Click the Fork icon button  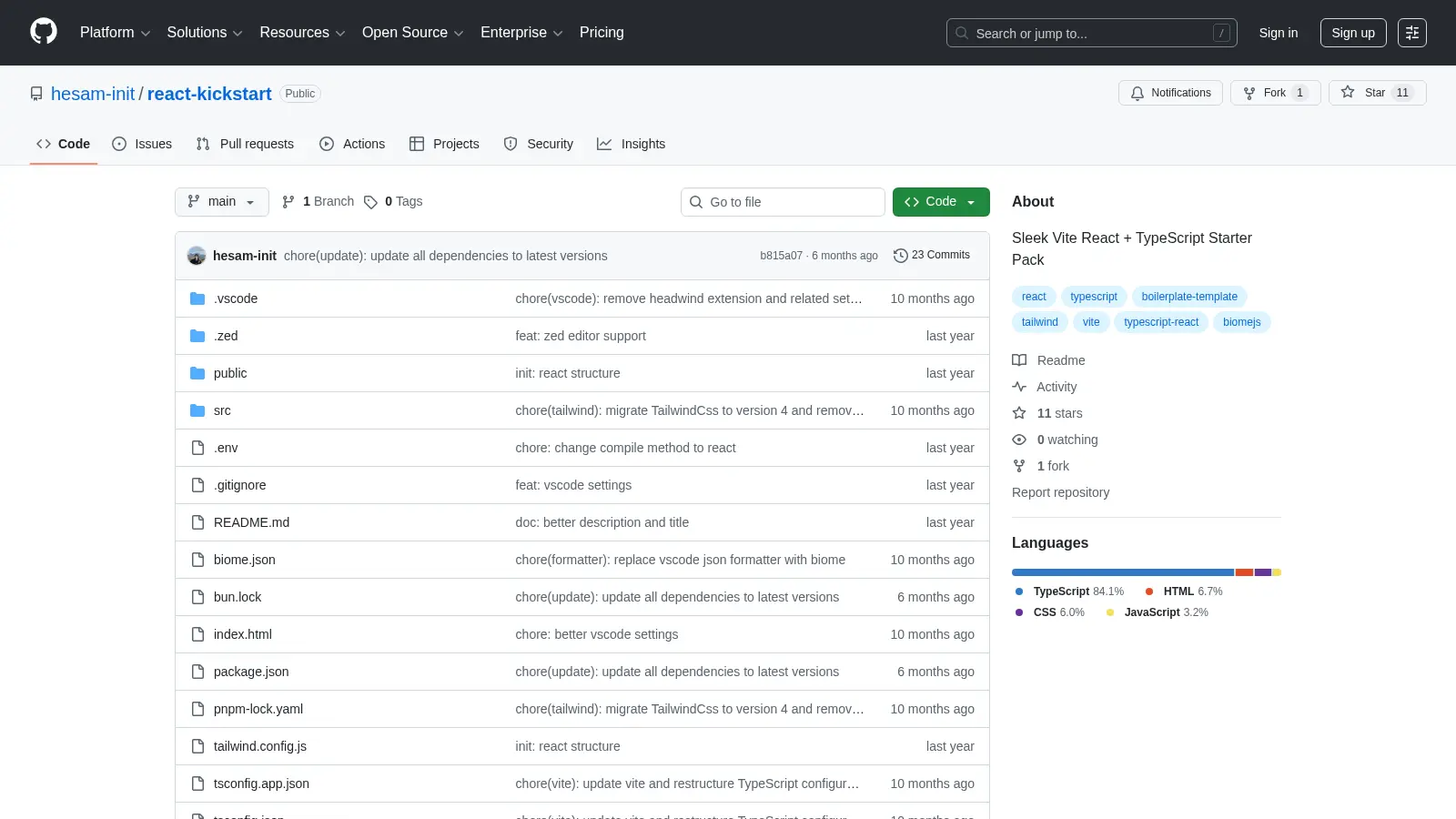point(1249,93)
